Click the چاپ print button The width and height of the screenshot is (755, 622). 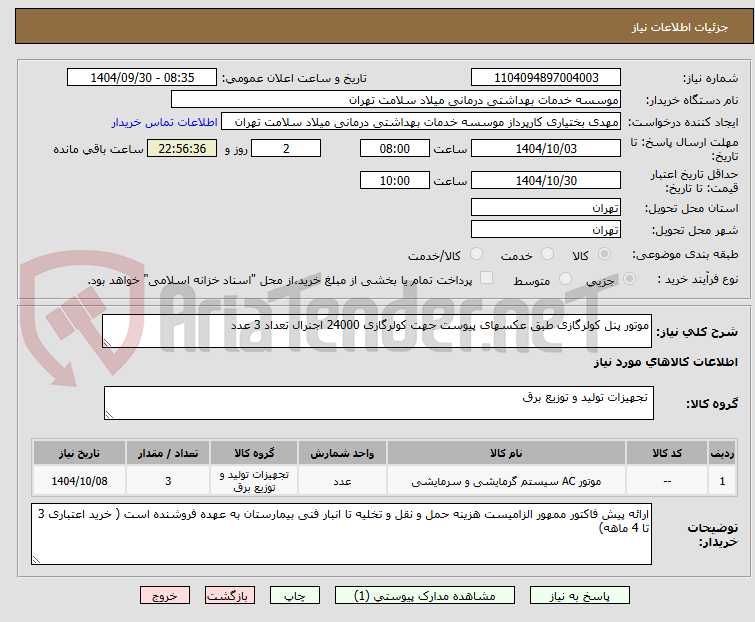(295, 596)
